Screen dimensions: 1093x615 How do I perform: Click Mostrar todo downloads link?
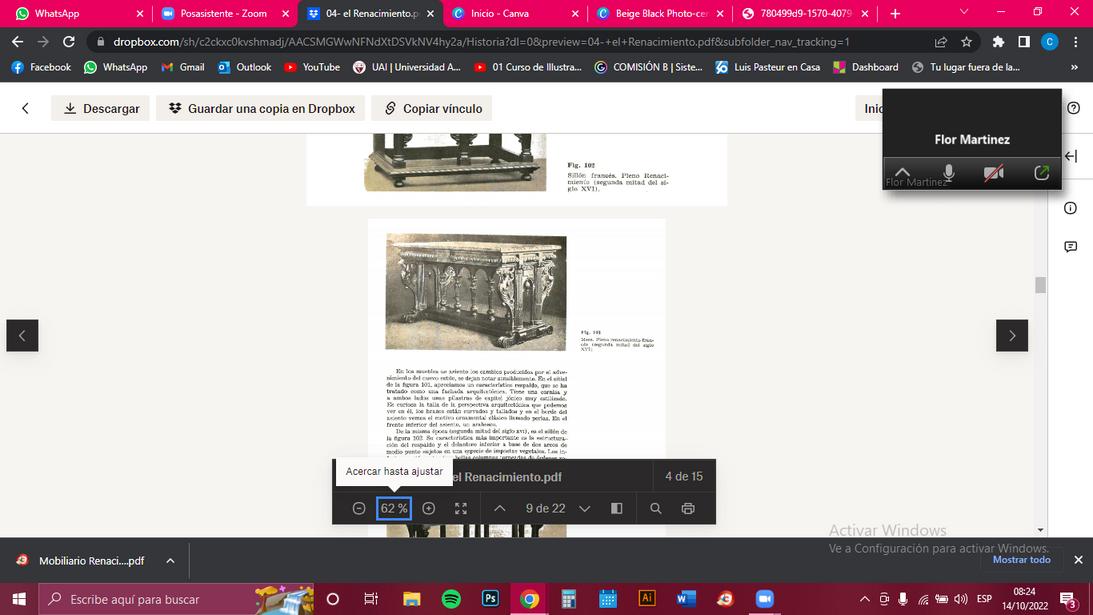click(1021, 560)
